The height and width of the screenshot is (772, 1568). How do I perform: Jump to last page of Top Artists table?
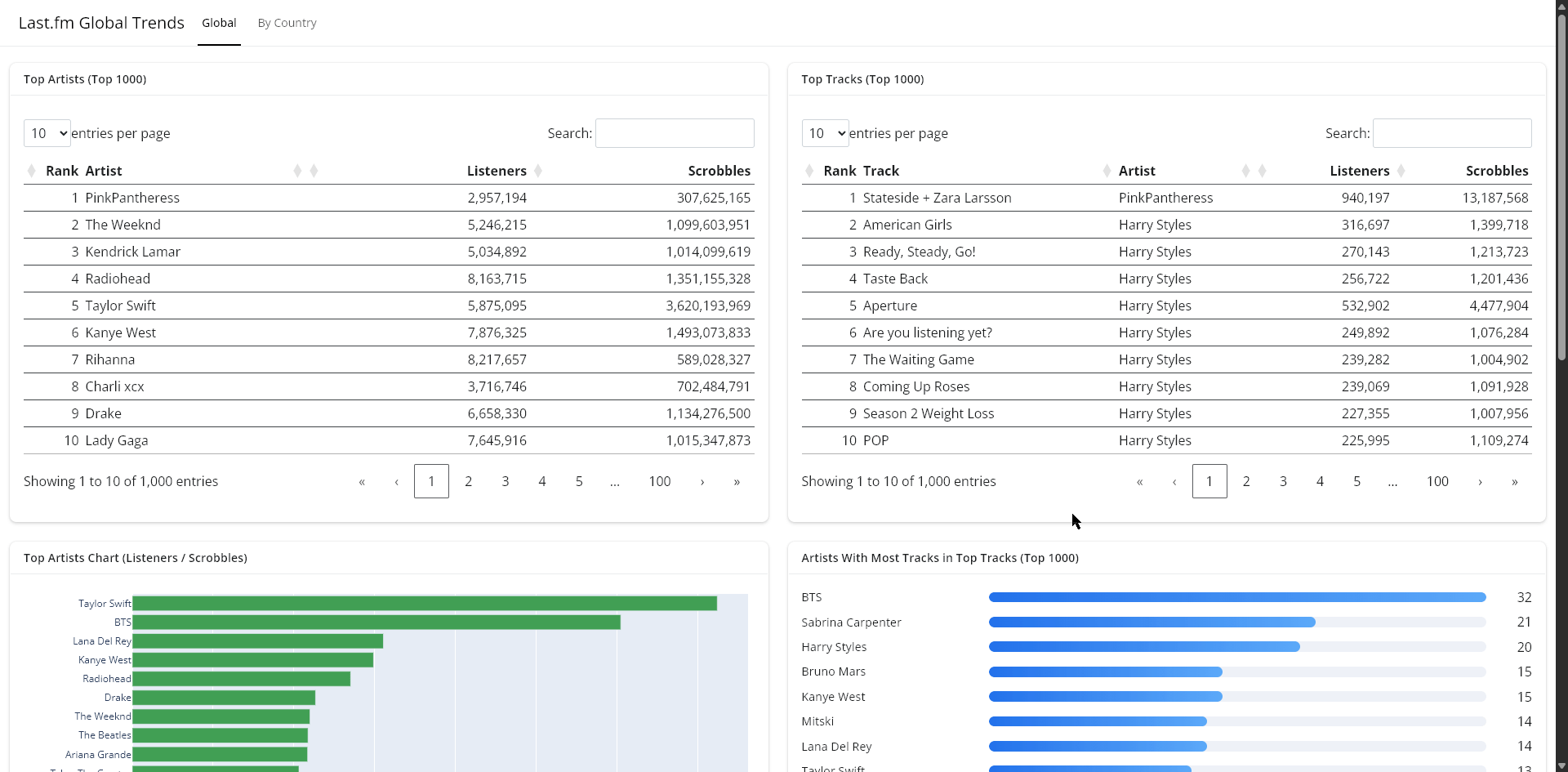(x=737, y=481)
